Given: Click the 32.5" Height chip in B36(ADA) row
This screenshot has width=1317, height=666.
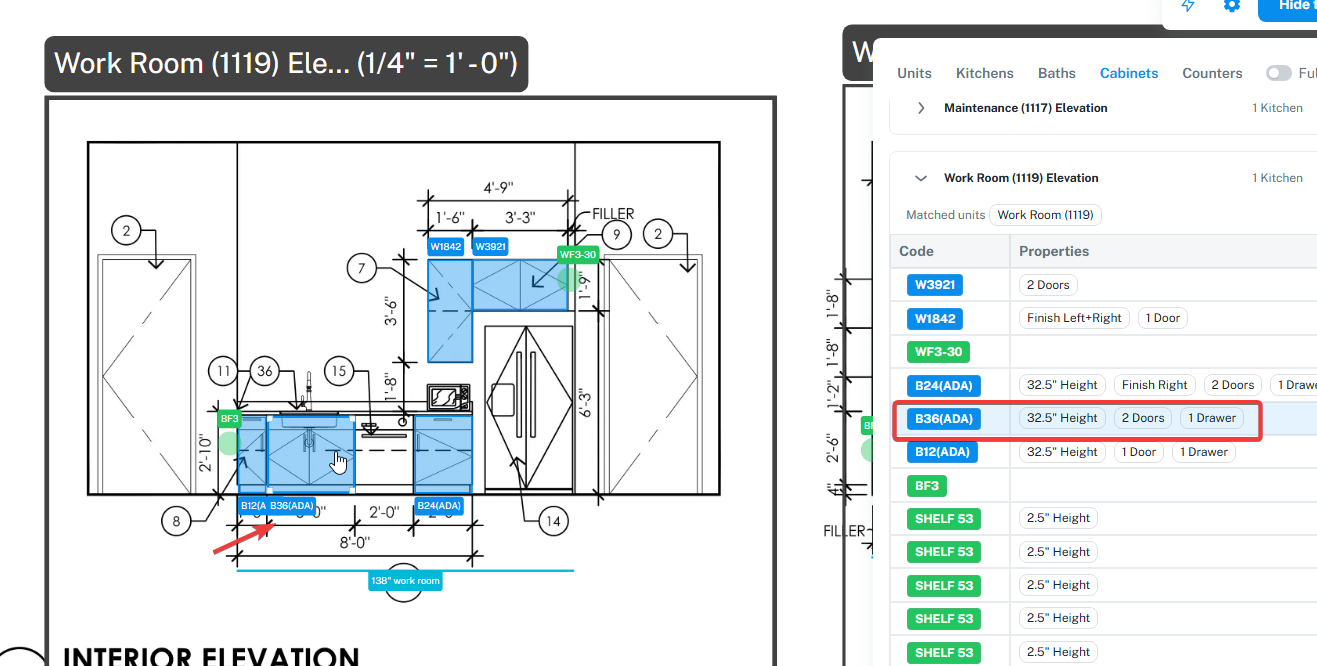Looking at the screenshot, I should pyautogui.click(x=1062, y=418).
